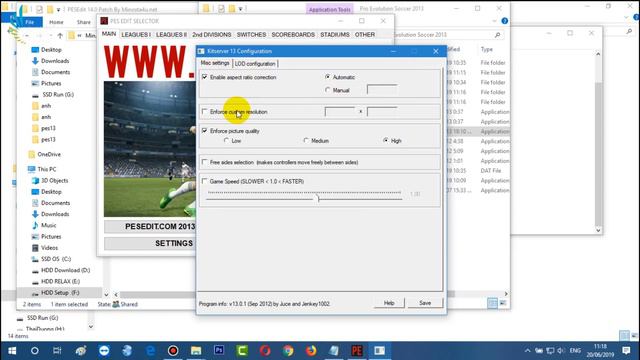The height and width of the screenshot is (360, 640).
Task: Launch Google Chrome from the taskbar
Action: coord(288,351)
